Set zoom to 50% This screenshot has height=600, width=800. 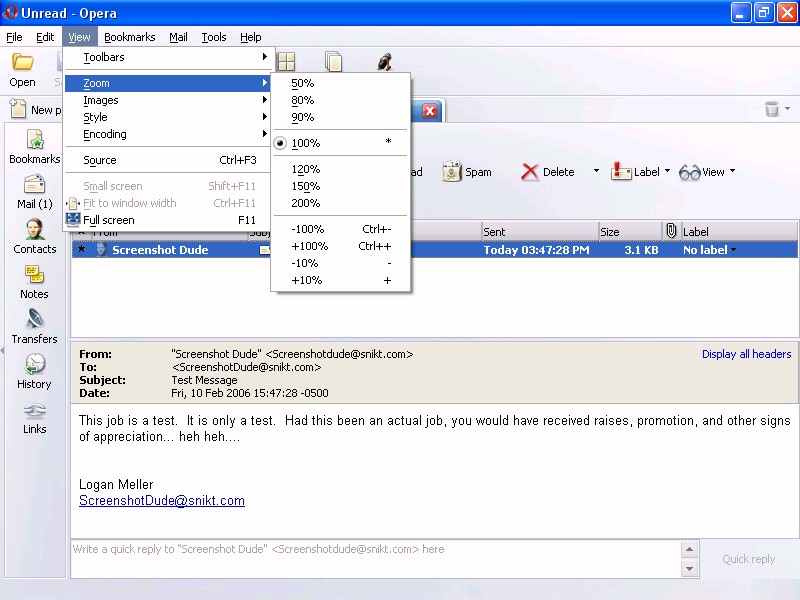(340, 83)
